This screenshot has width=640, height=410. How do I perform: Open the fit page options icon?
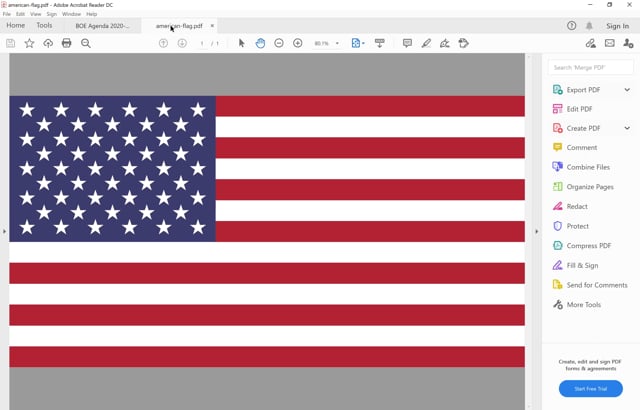click(358, 43)
